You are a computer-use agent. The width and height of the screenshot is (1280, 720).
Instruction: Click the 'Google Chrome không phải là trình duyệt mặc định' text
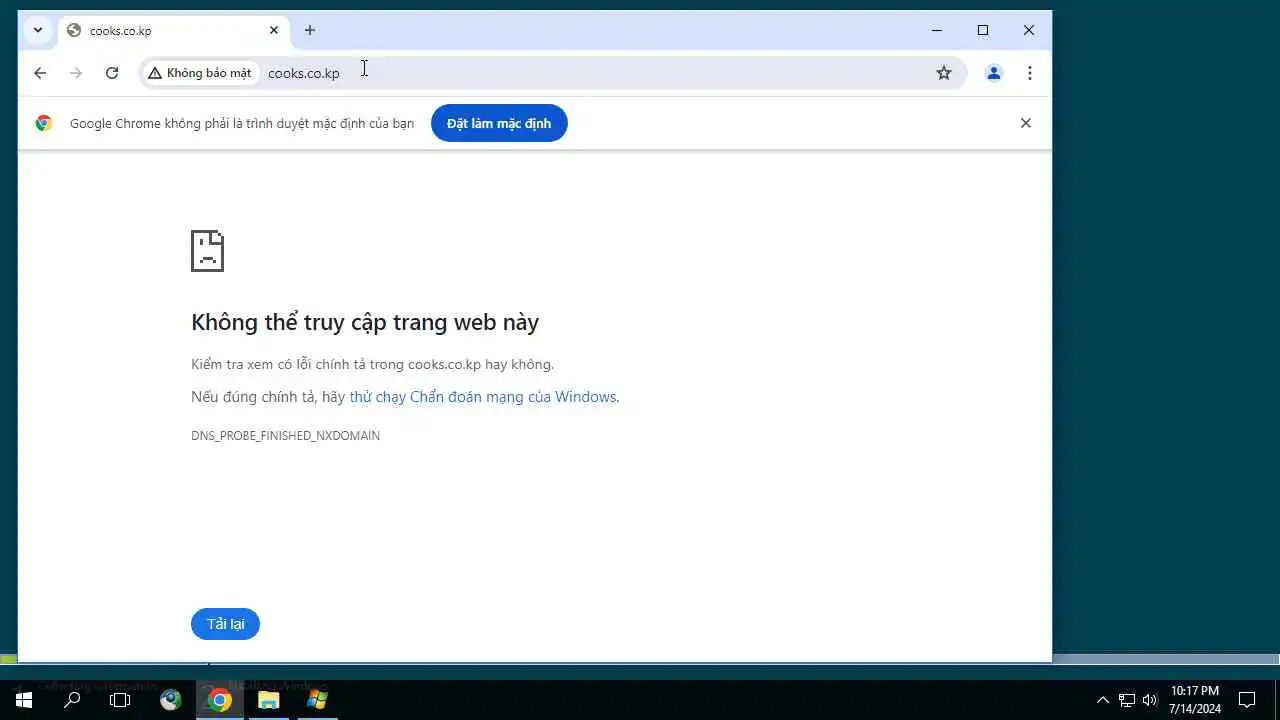242,123
